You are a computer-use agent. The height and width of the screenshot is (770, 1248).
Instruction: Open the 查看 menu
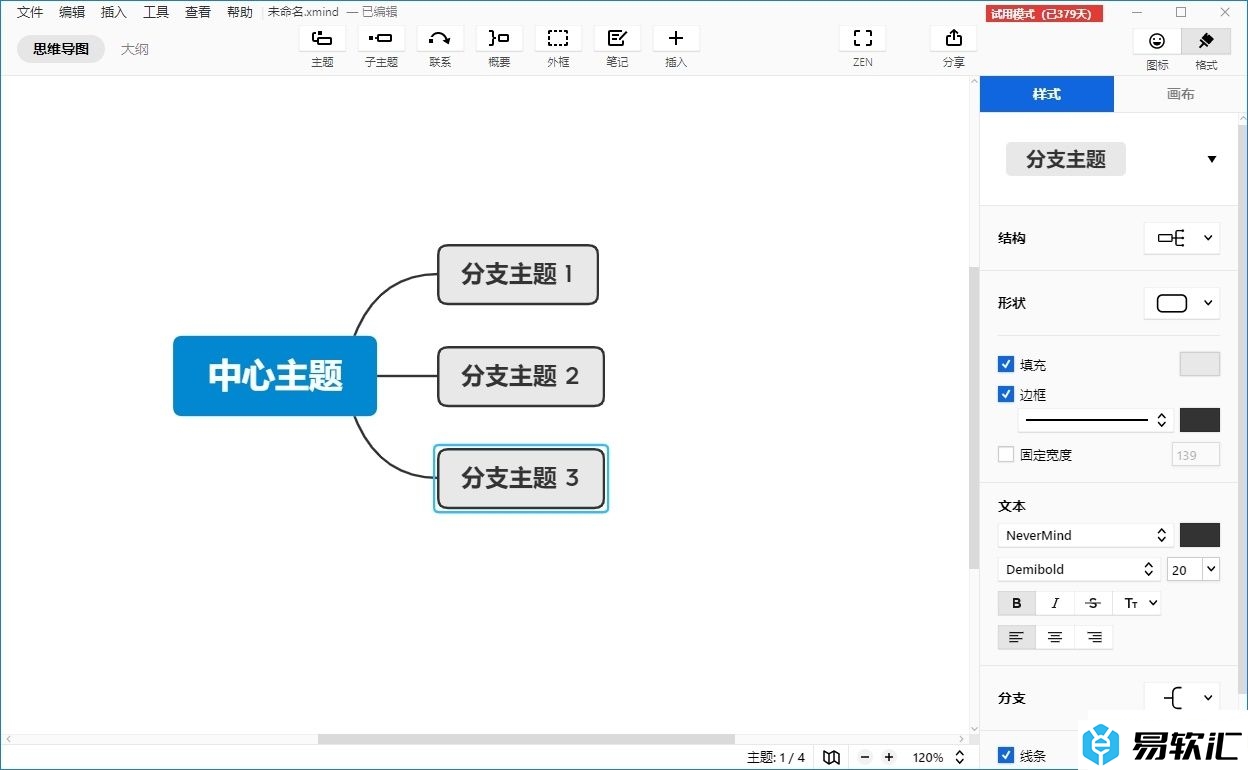(198, 12)
